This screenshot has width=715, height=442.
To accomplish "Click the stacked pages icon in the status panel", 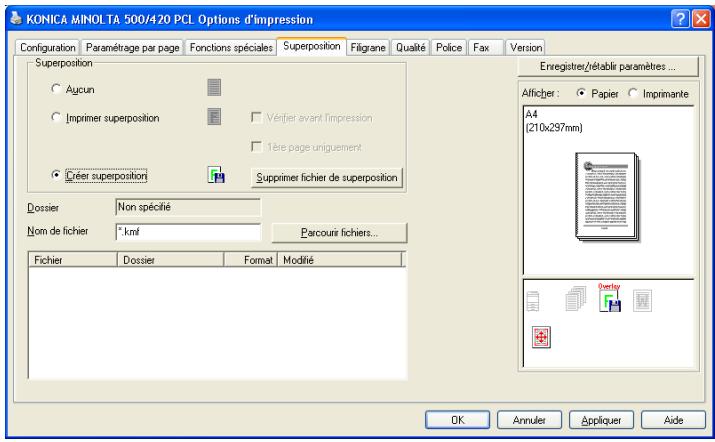I will (575, 299).
